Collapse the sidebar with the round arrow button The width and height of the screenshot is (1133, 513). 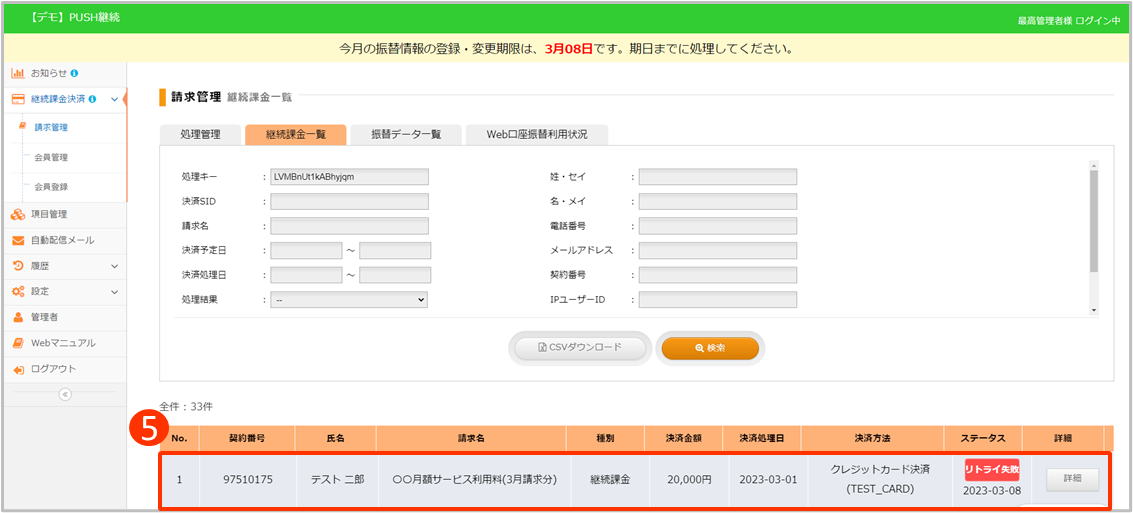[65, 394]
